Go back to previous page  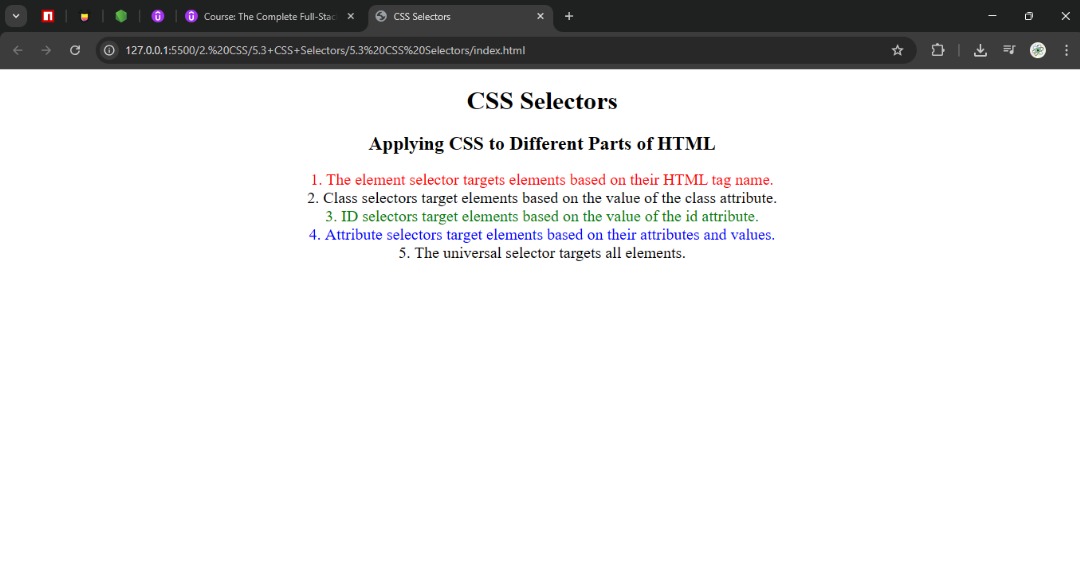tap(18, 50)
